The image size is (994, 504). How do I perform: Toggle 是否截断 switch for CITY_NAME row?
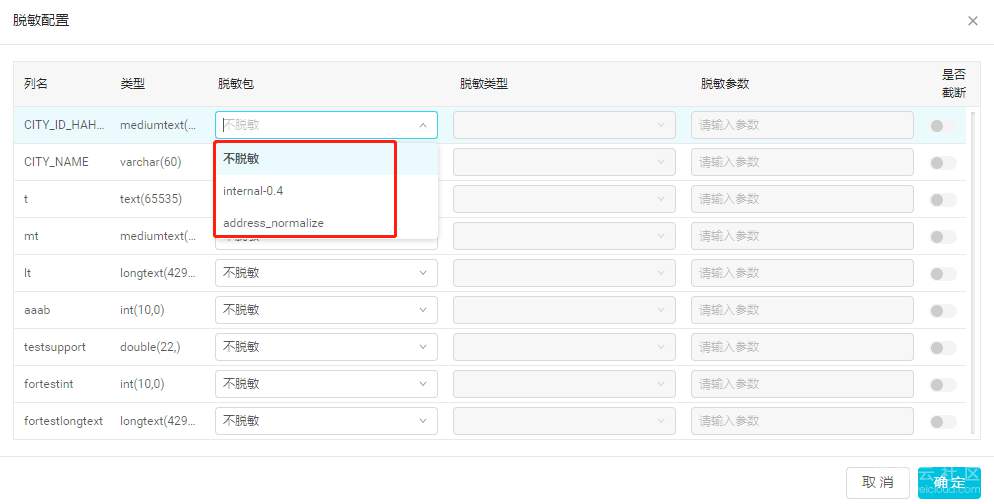click(x=943, y=163)
